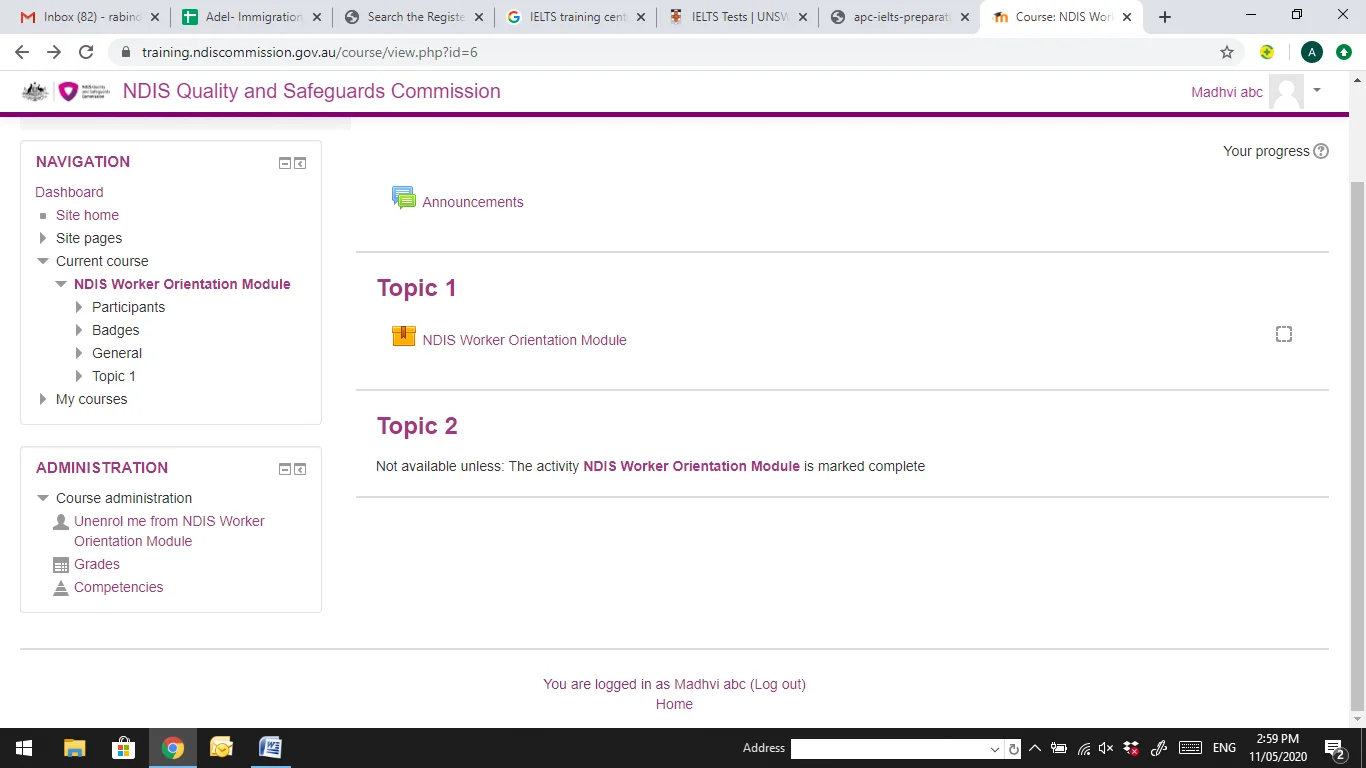Click the Unenrol user icon
Screen dimensions: 1366x768
[x=61, y=522]
